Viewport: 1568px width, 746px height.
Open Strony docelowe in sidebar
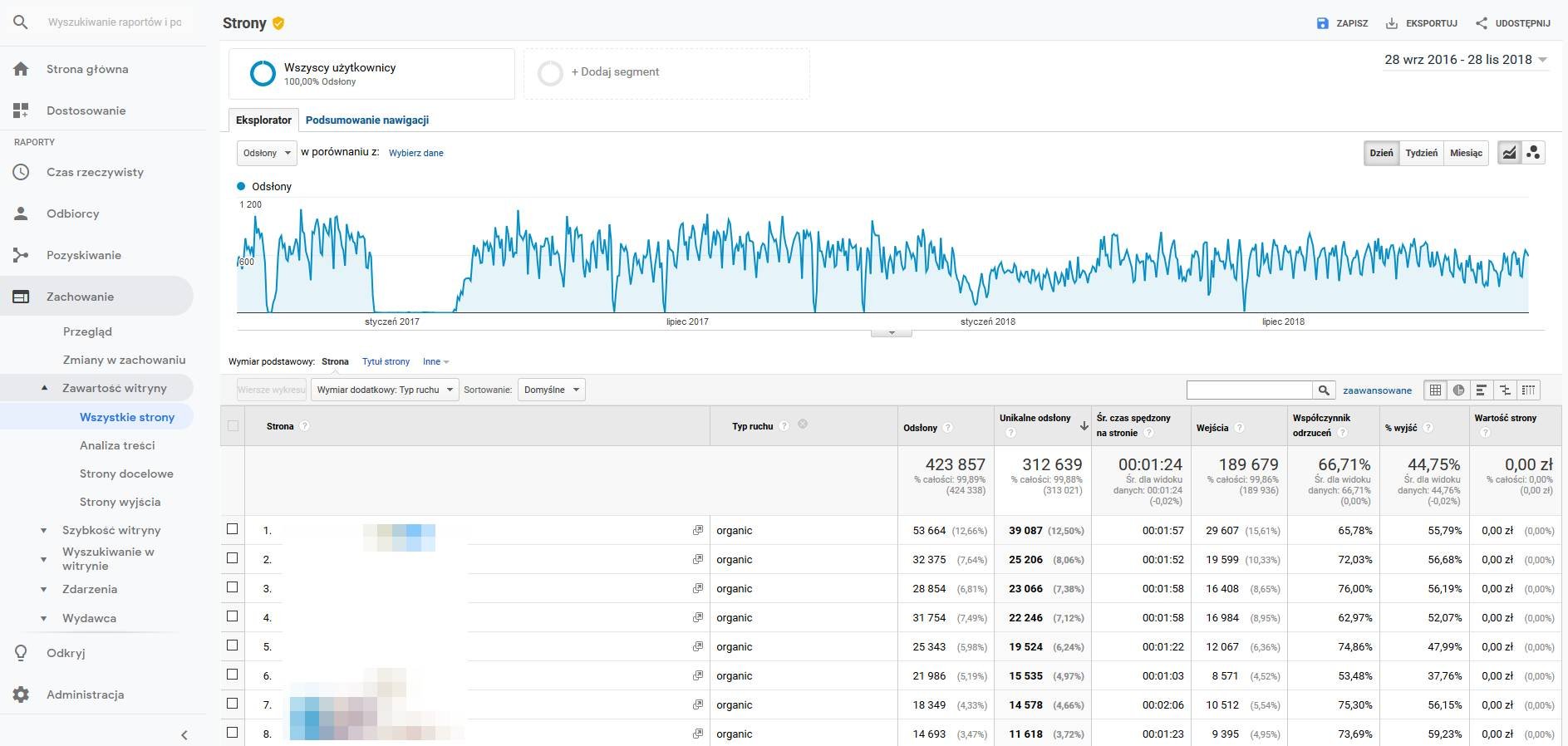click(126, 474)
